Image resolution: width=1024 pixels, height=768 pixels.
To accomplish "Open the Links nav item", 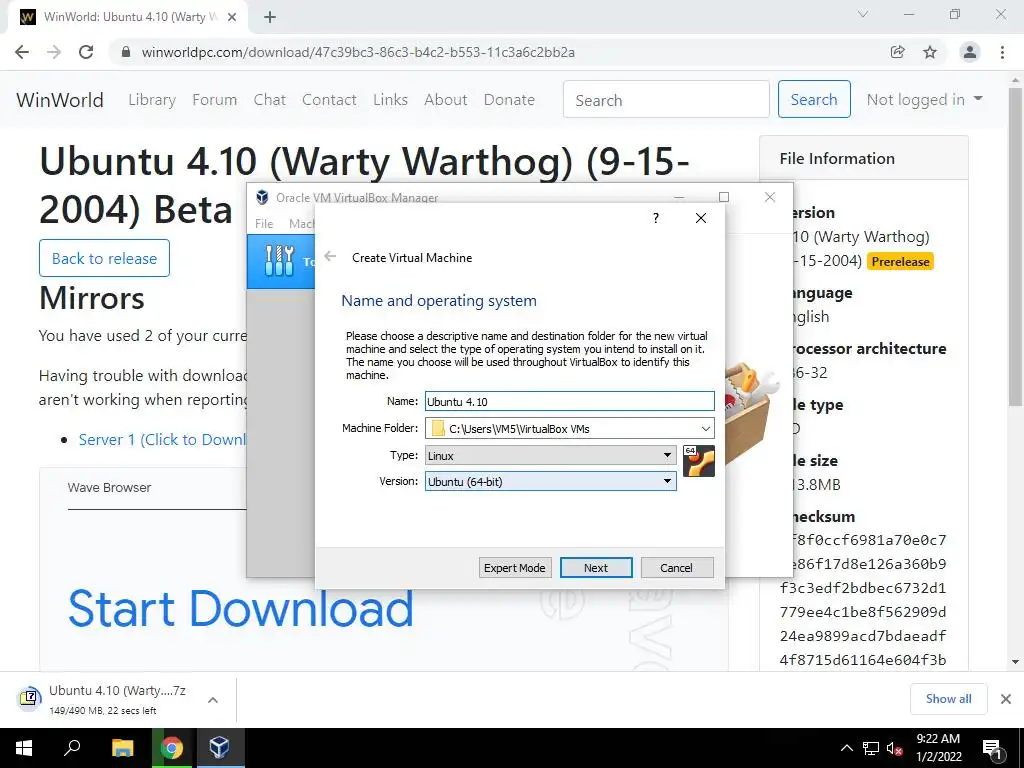I will tap(390, 99).
